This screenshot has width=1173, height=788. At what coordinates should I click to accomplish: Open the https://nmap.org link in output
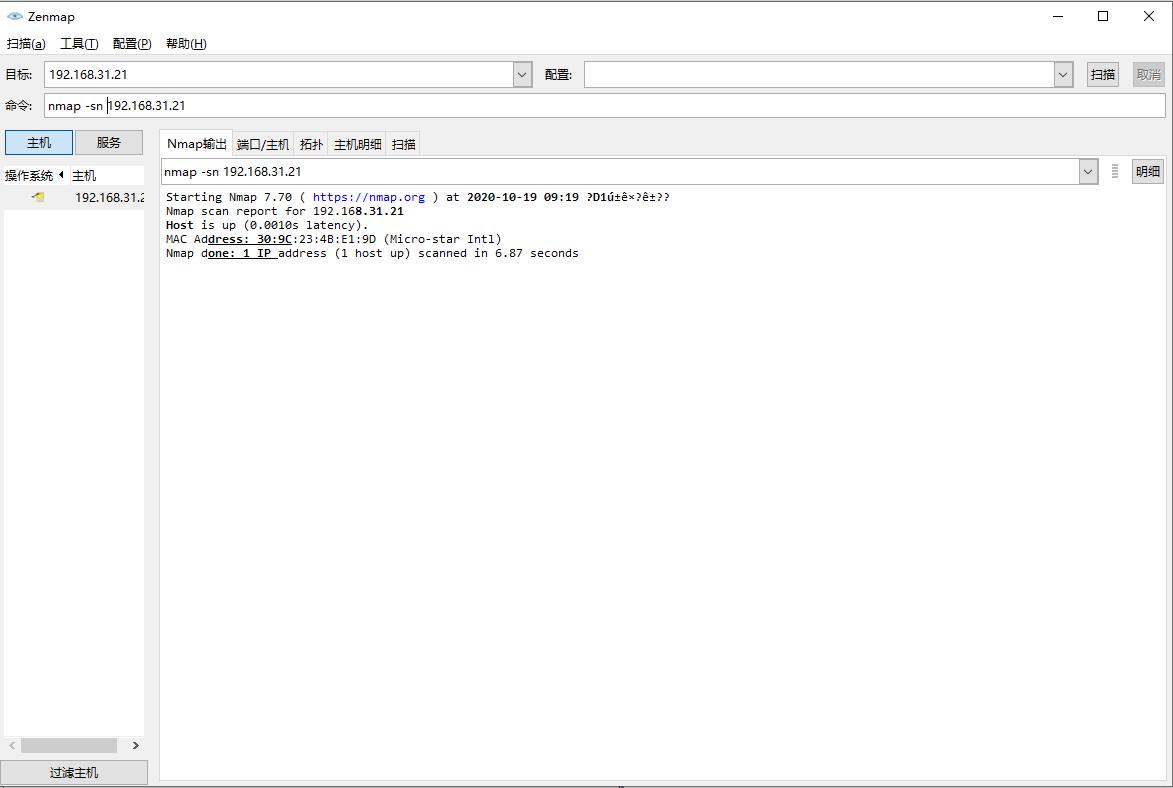(x=369, y=197)
